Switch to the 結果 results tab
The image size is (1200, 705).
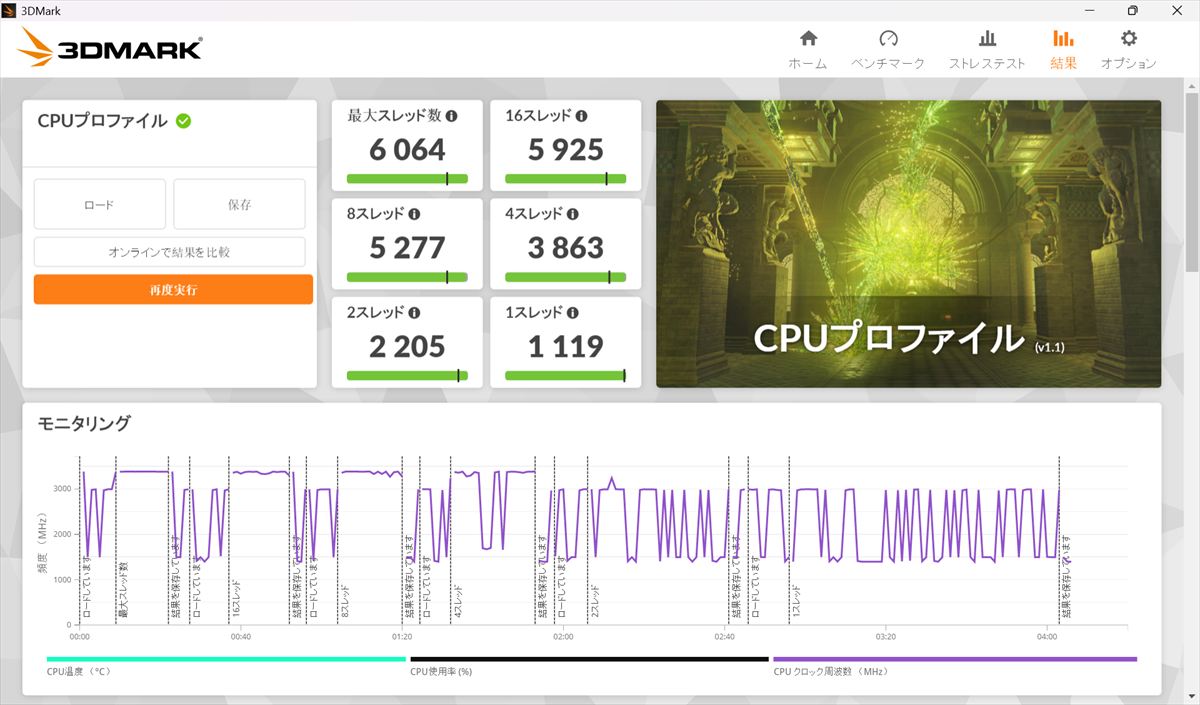[1063, 49]
